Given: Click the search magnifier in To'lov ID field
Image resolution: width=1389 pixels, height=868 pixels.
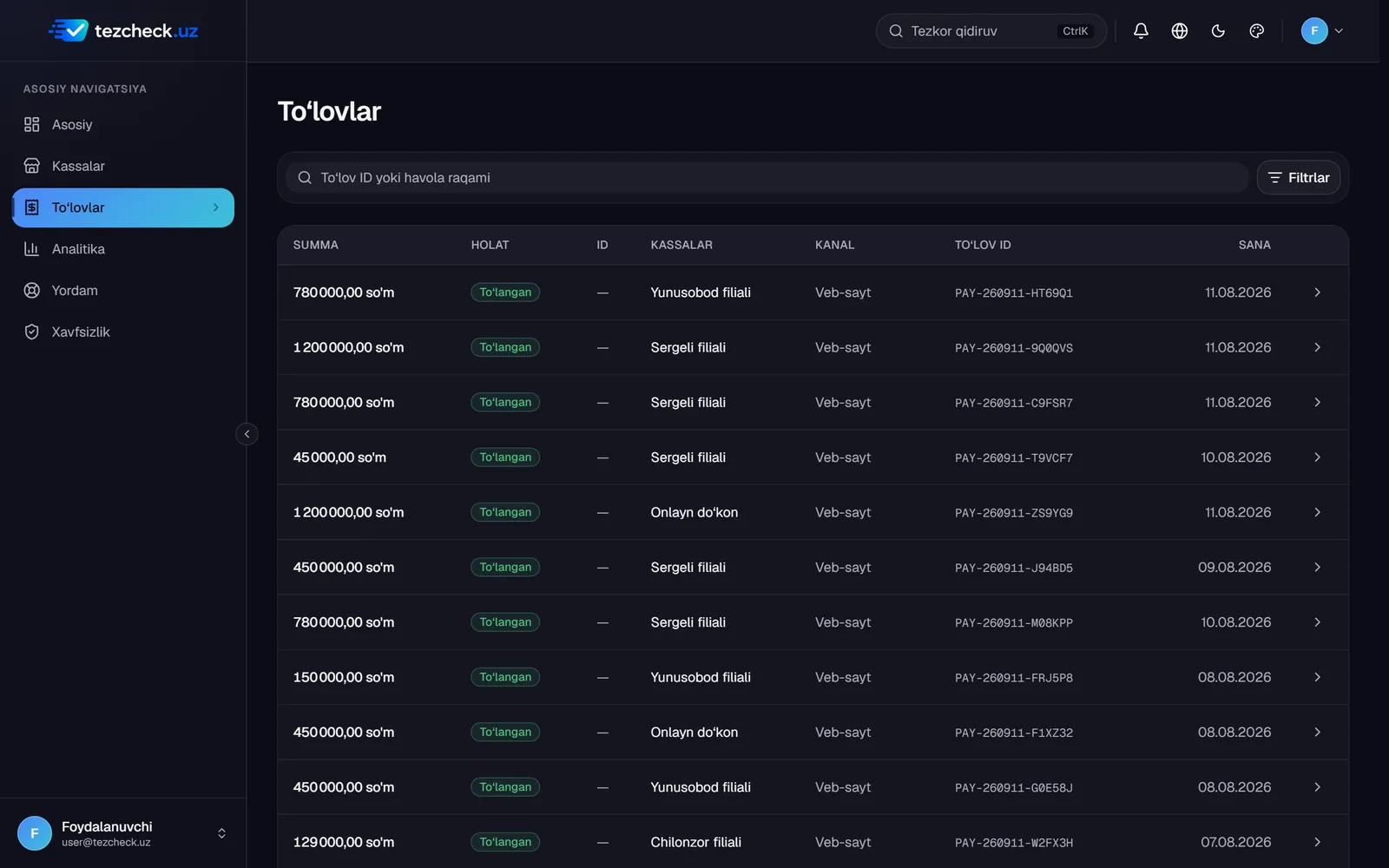Looking at the screenshot, I should tap(305, 178).
